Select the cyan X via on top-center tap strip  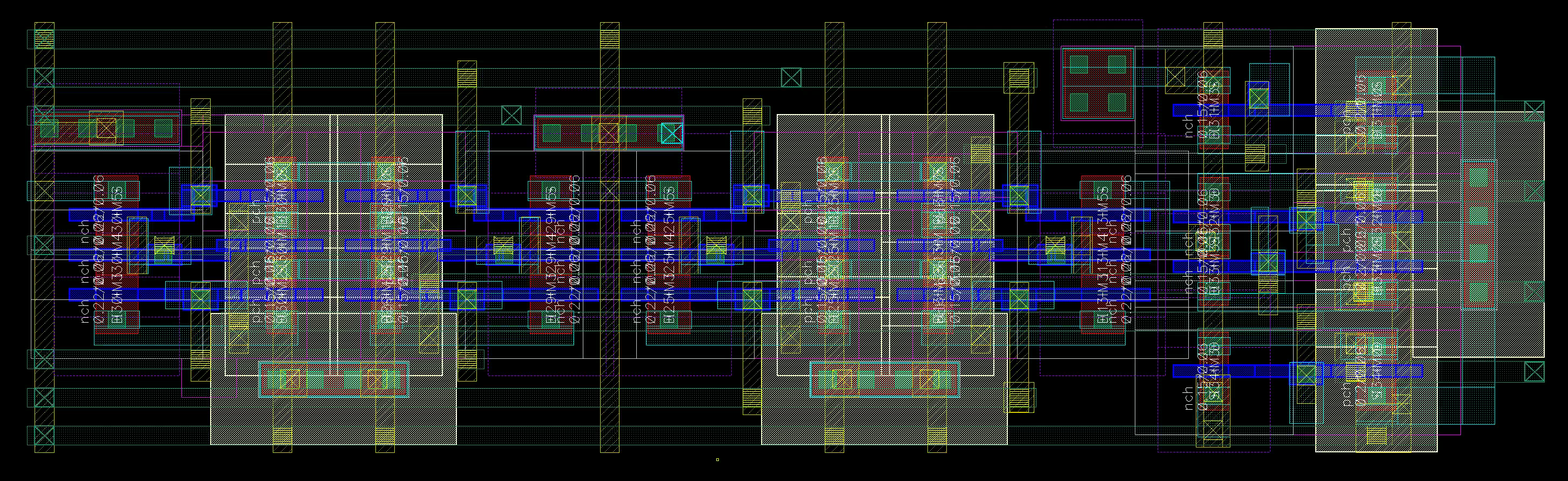tap(671, 133)
